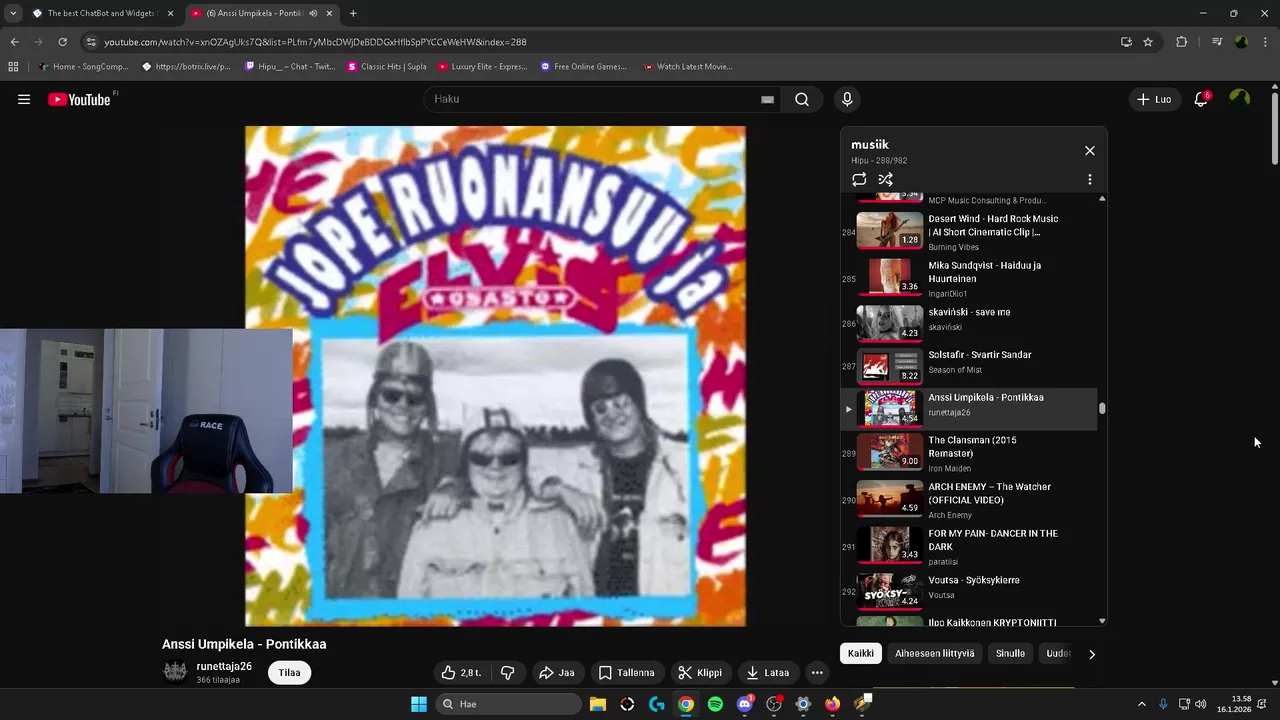
Task: Play Mika Sundqvist - Haiduu ja Huurteinen
Action: click(x=969, y=278)
